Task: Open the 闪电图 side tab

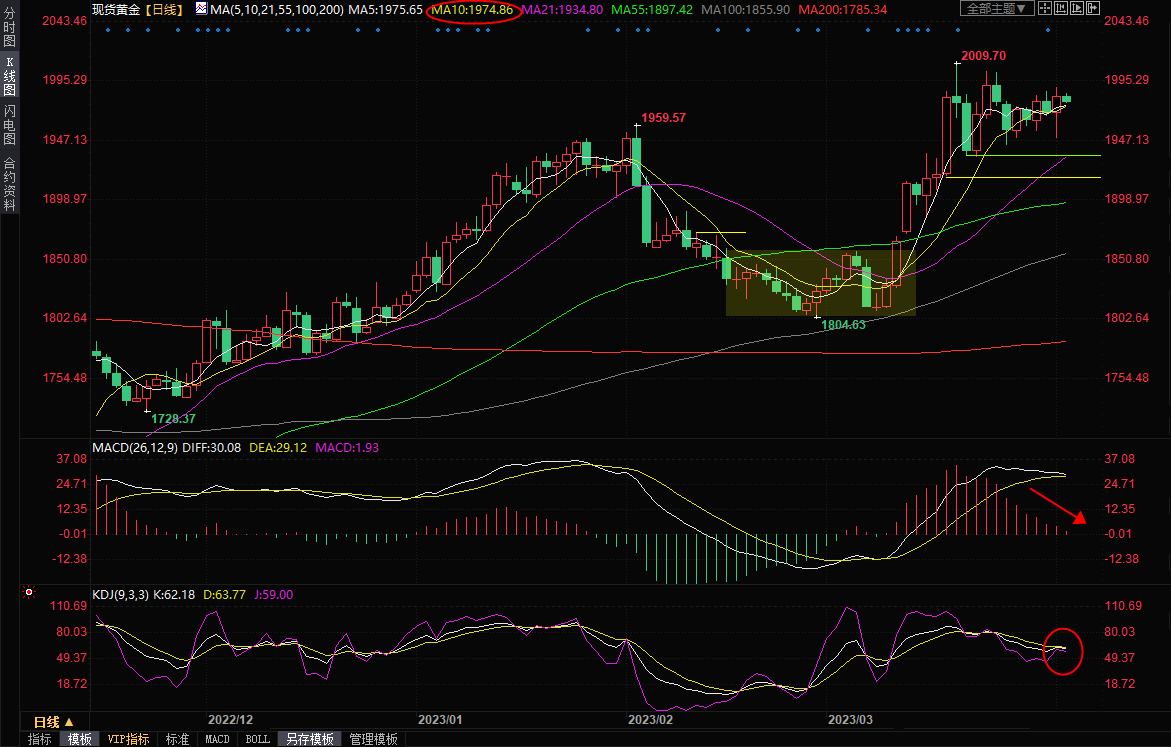Action: 9,124
